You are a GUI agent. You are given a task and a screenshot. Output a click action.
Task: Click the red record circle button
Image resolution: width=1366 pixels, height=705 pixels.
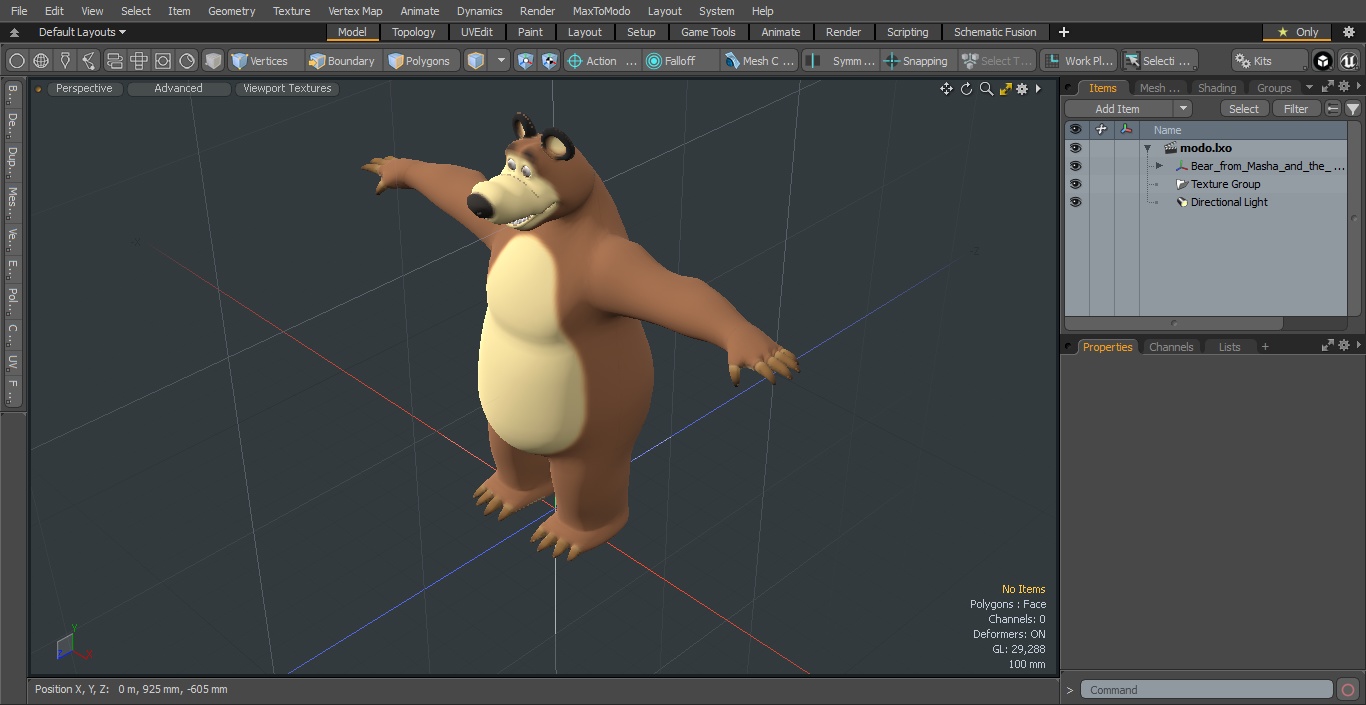(x=1348, y=690)
